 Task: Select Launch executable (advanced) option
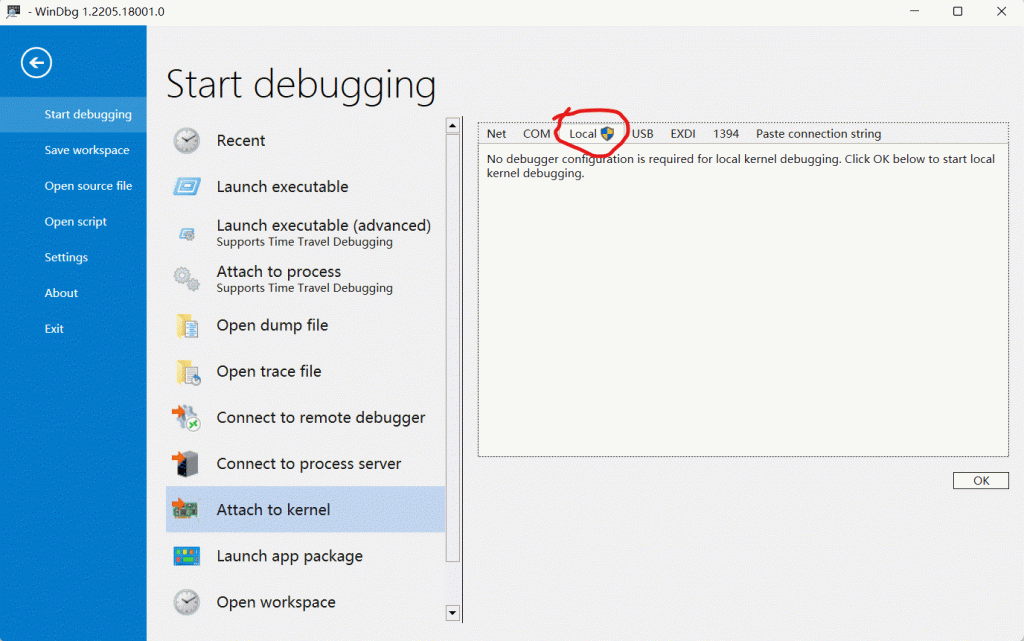tap(323, 232)
